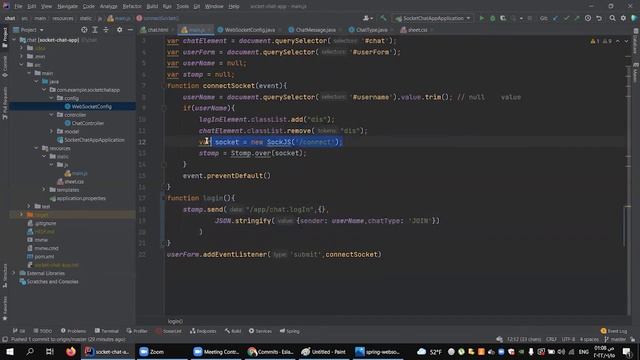Screen dimensions: 640x360
Task: Go to next highlighted error arrow
Action: click(626, 41)
